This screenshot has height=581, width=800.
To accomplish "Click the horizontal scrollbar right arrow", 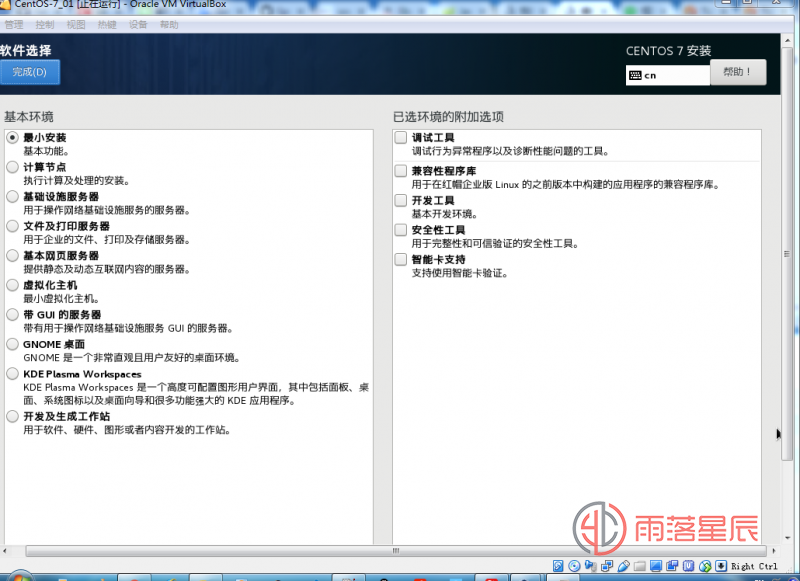I will tap(773, 551).
